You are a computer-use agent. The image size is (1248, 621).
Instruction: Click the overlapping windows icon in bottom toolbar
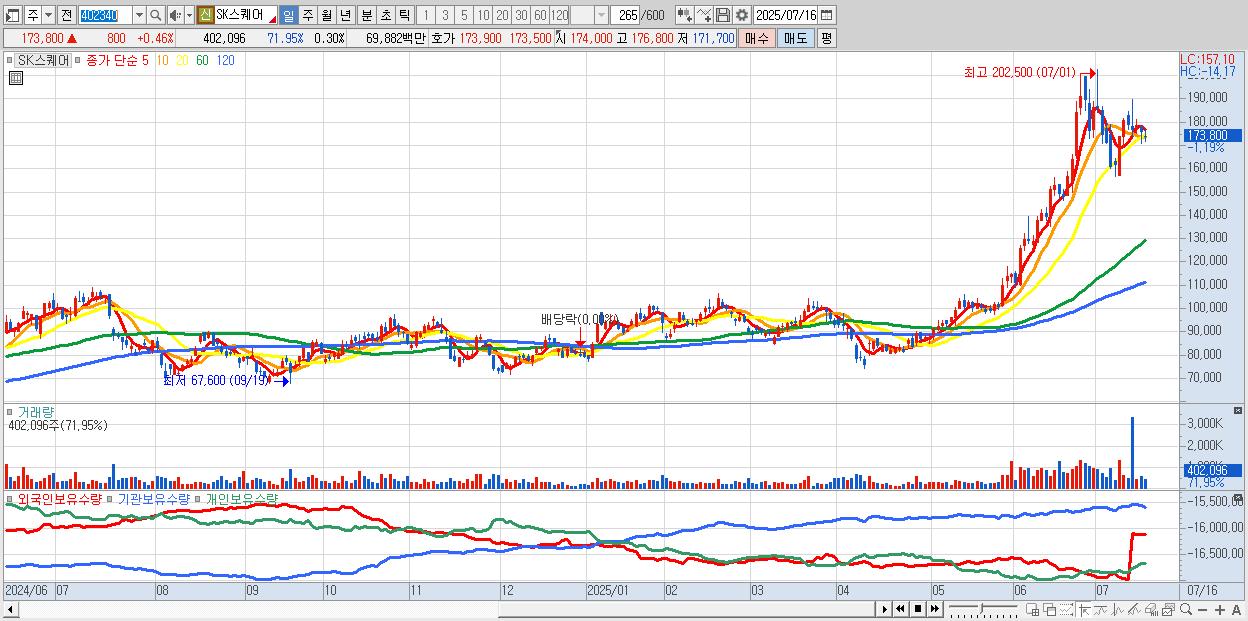point(1050,610)
